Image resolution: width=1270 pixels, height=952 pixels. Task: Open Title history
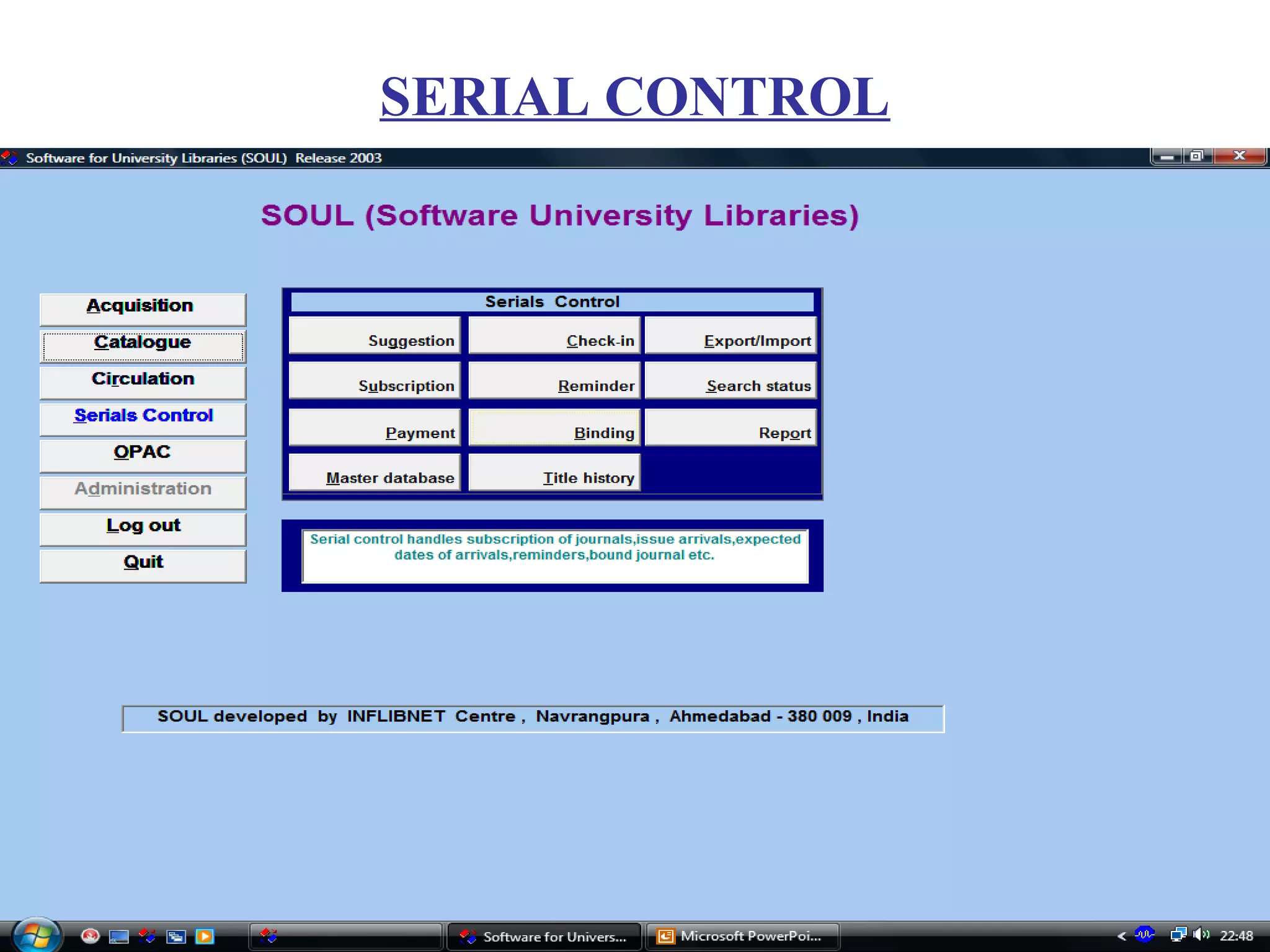554,472
